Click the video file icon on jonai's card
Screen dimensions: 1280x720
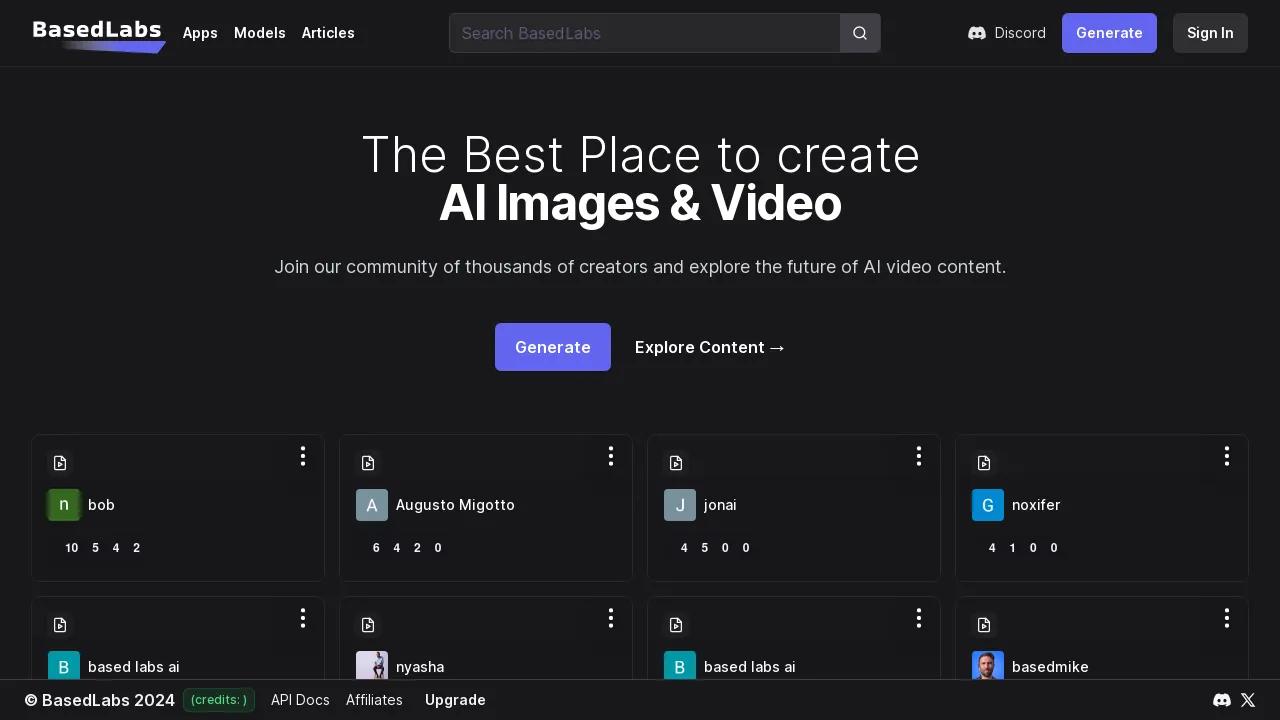pyautogui.click(x=676, y=463)
